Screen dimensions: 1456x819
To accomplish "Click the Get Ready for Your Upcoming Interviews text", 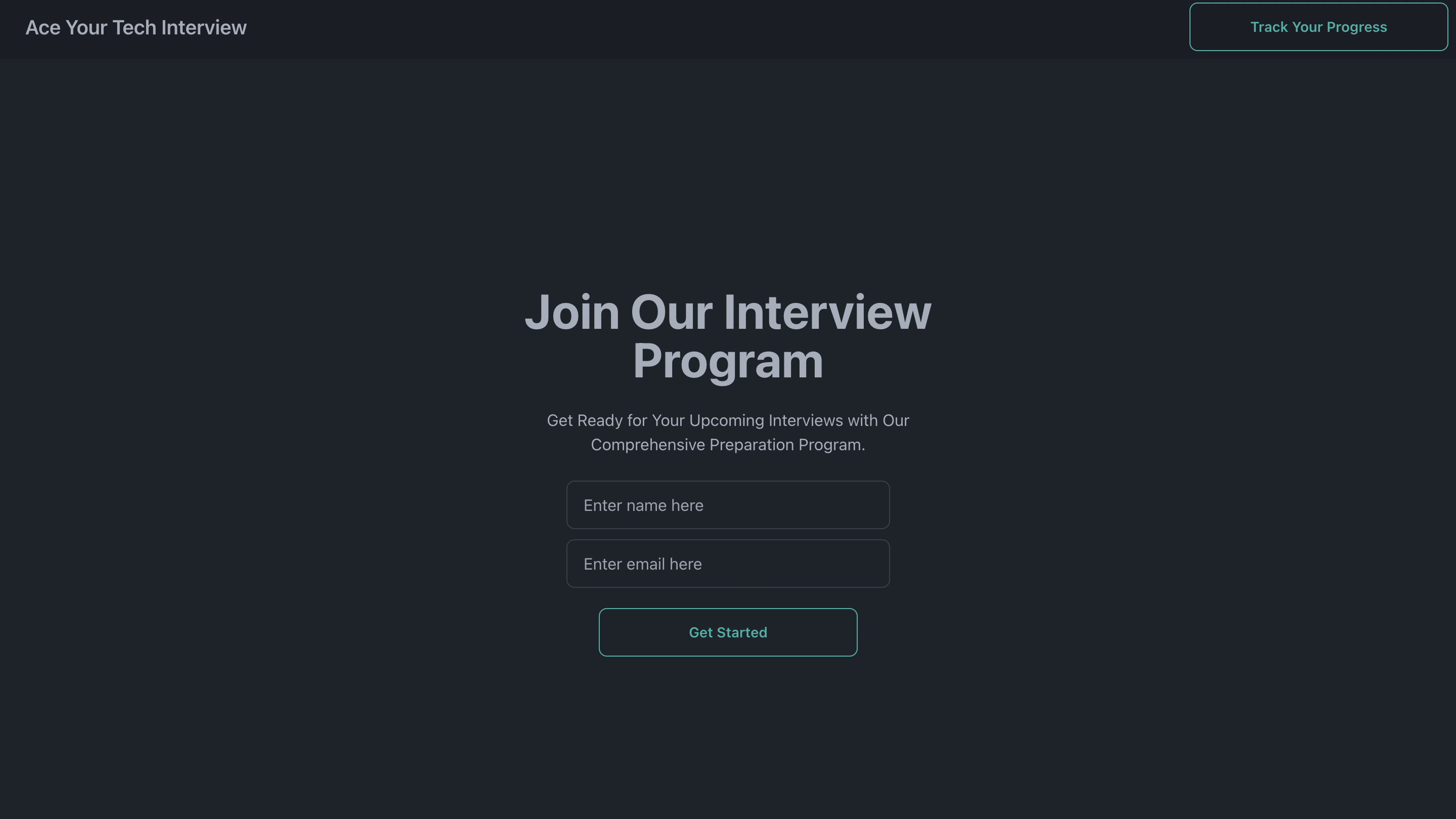I will point(728,420).
